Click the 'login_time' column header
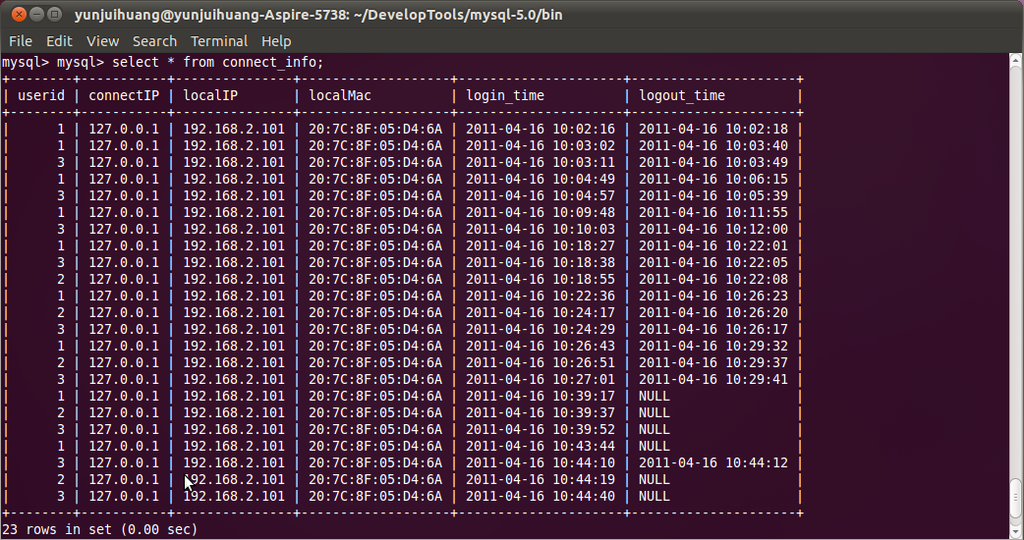This screenshot has width=1024, height=540. (505, 96)
